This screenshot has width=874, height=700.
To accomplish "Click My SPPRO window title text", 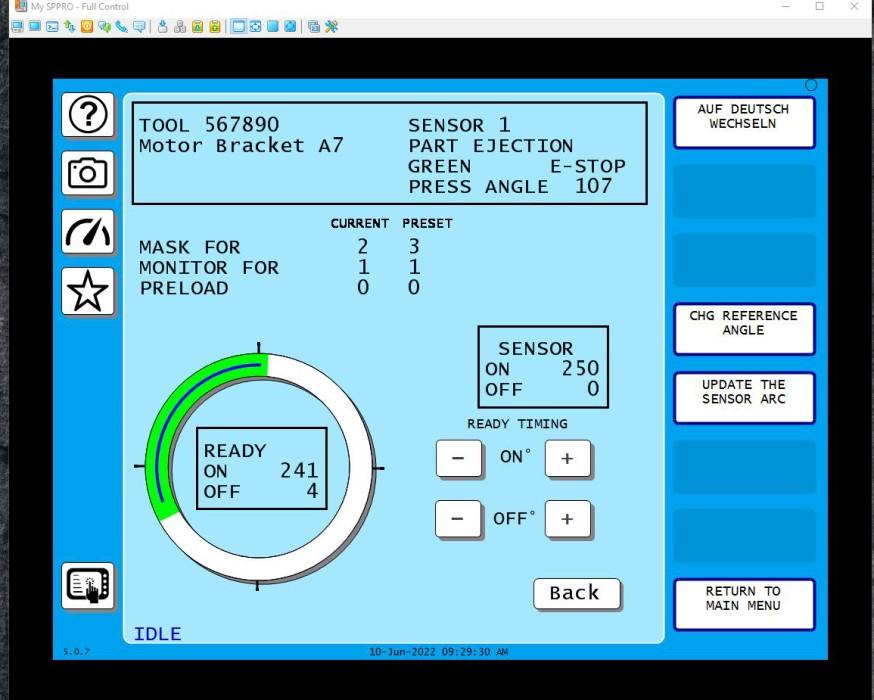I will pos(80,7).
